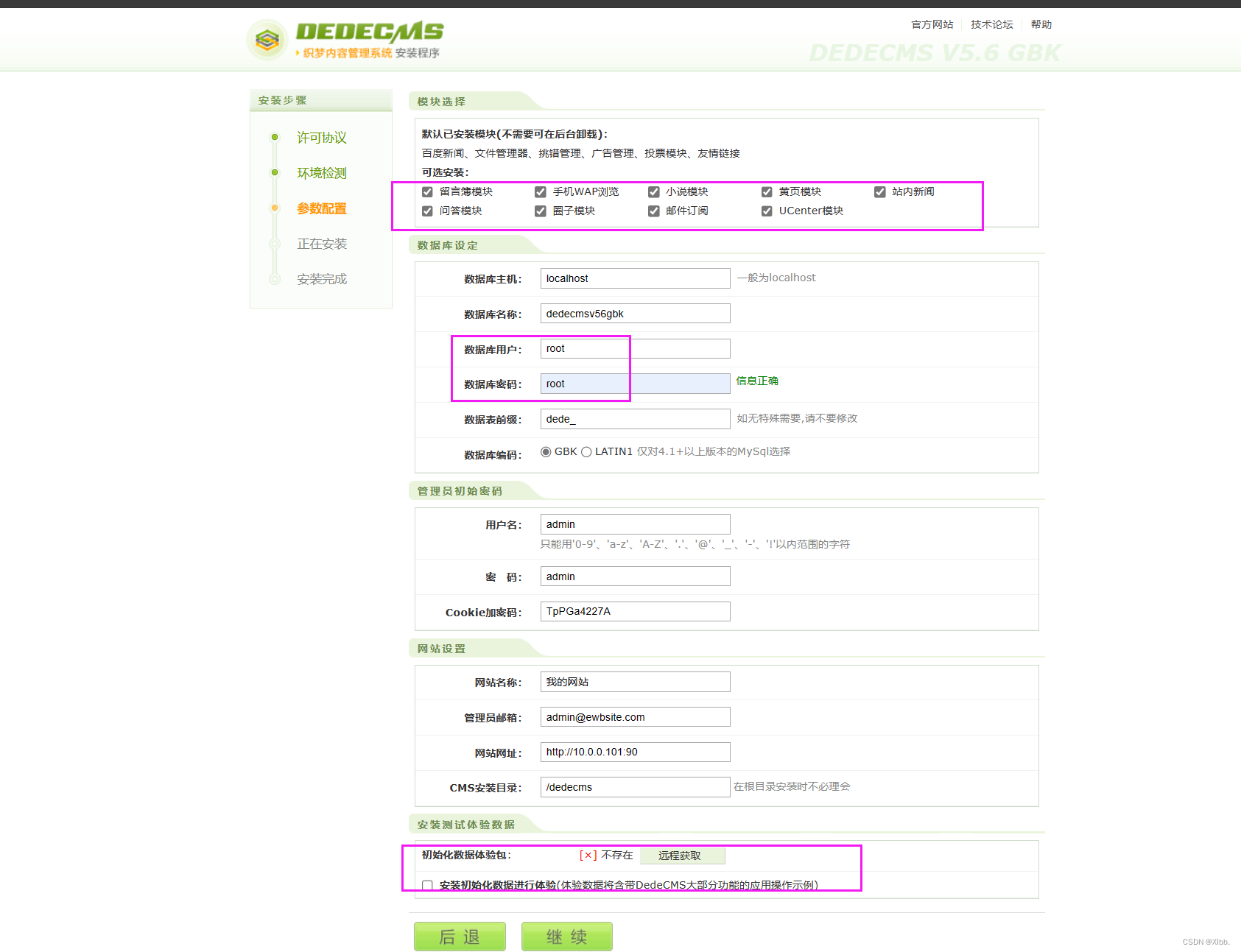Image resolution: width=1241 pixels, height=952 pixels.
Task: Click the 后退 button
Action: tap(460, 937)
